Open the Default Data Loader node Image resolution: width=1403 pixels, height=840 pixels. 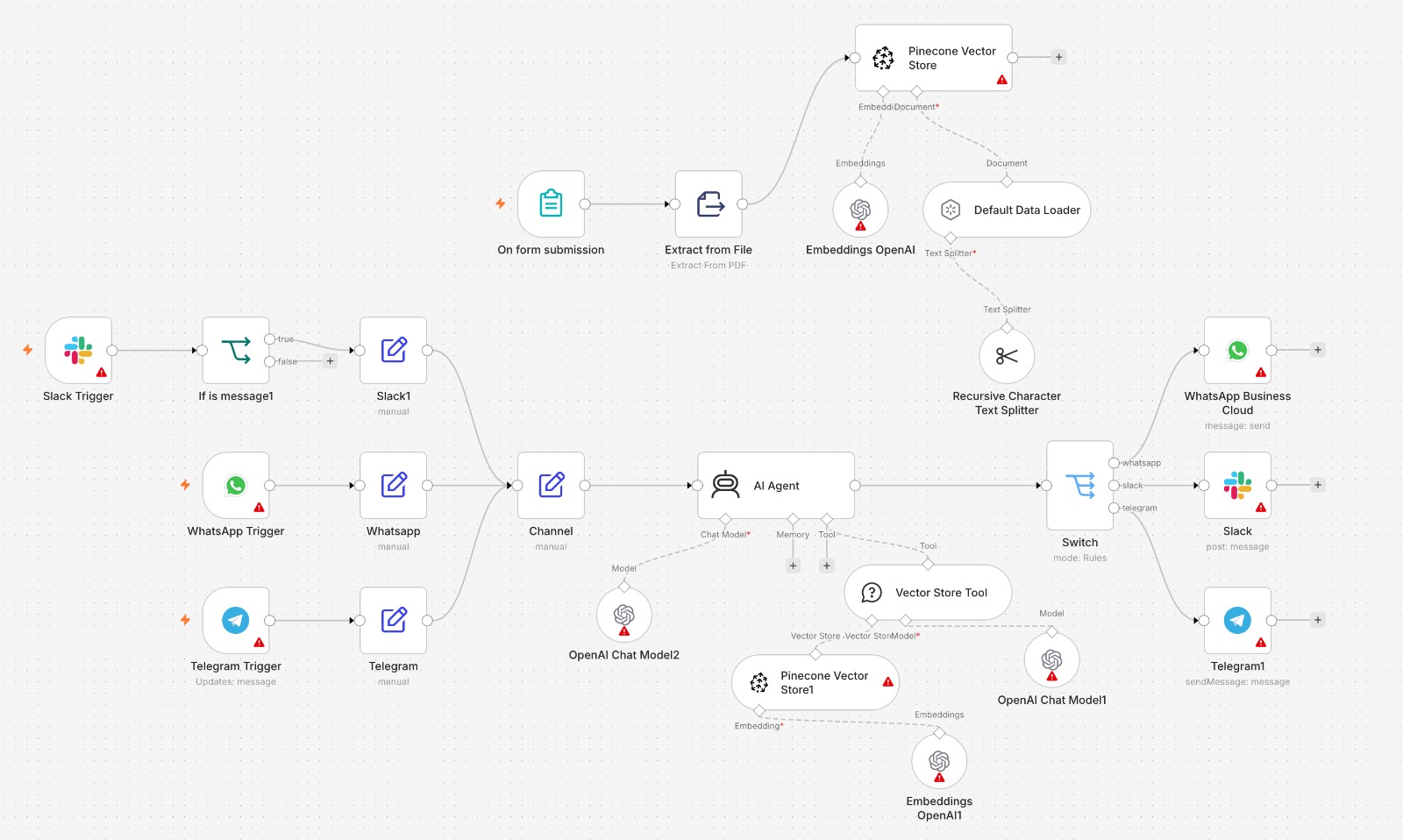tap(1007, 210)
